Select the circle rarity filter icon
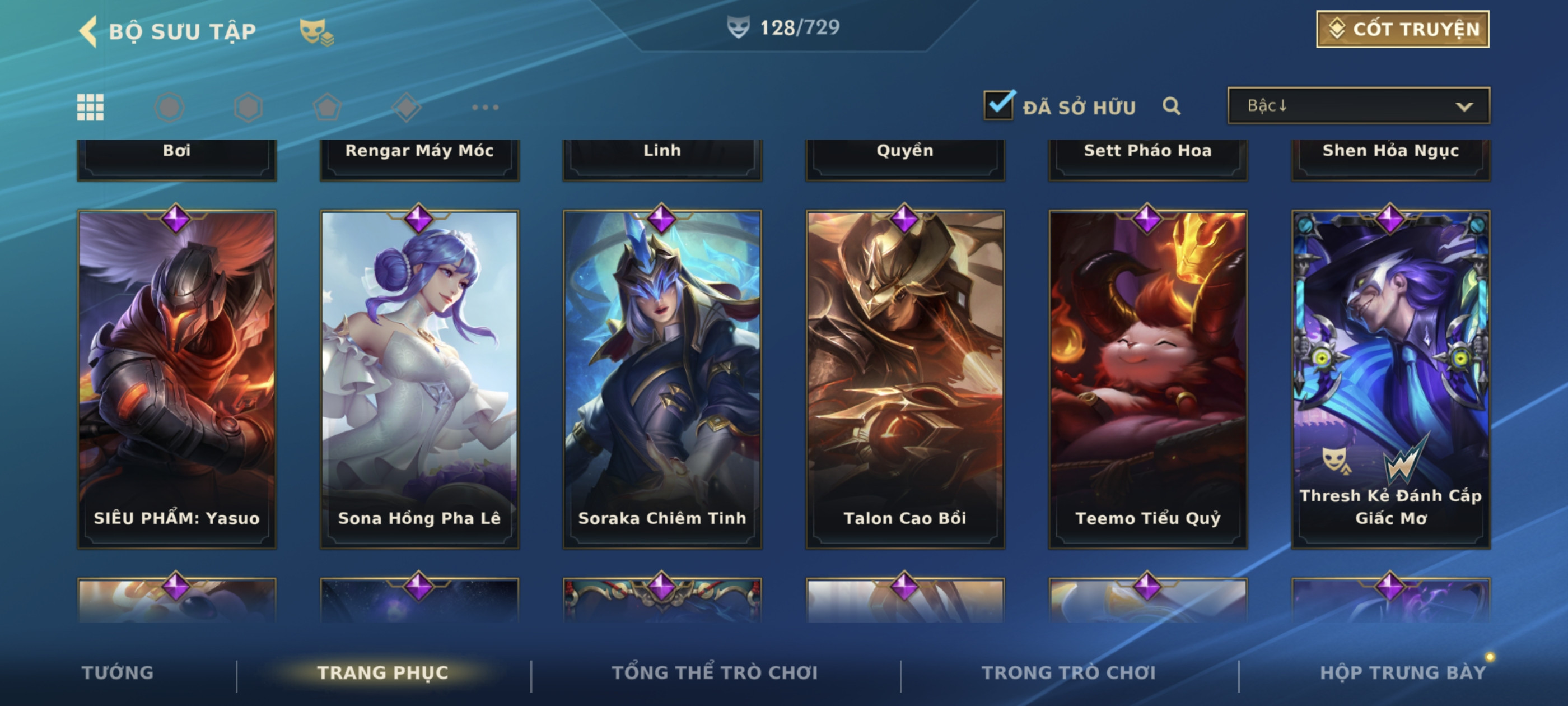 click(169, 107)
